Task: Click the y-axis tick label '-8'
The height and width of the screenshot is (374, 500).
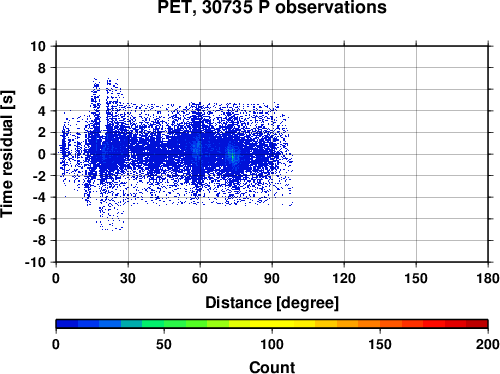Action: click(x=39, y=241)
